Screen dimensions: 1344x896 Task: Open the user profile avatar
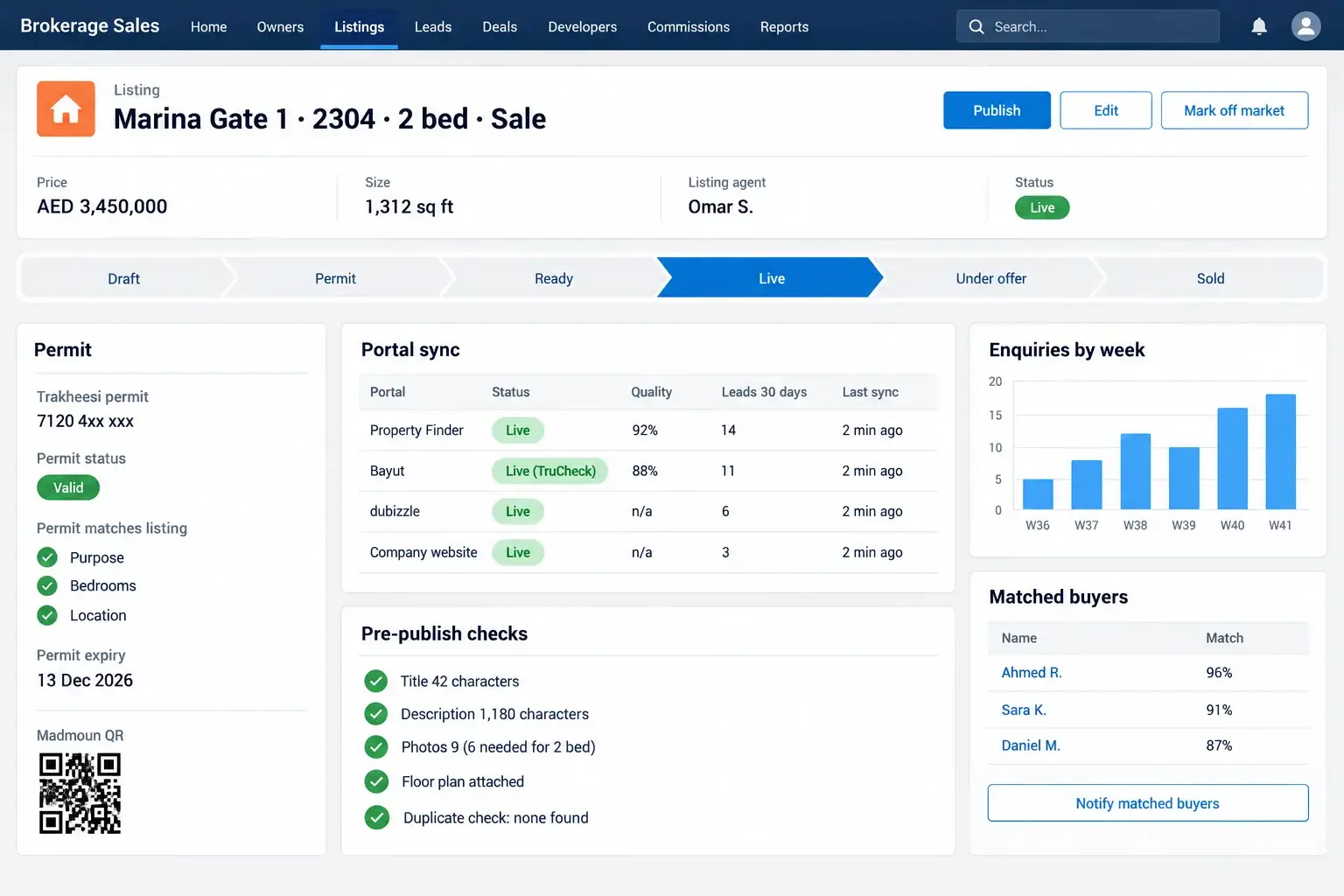1305,26
